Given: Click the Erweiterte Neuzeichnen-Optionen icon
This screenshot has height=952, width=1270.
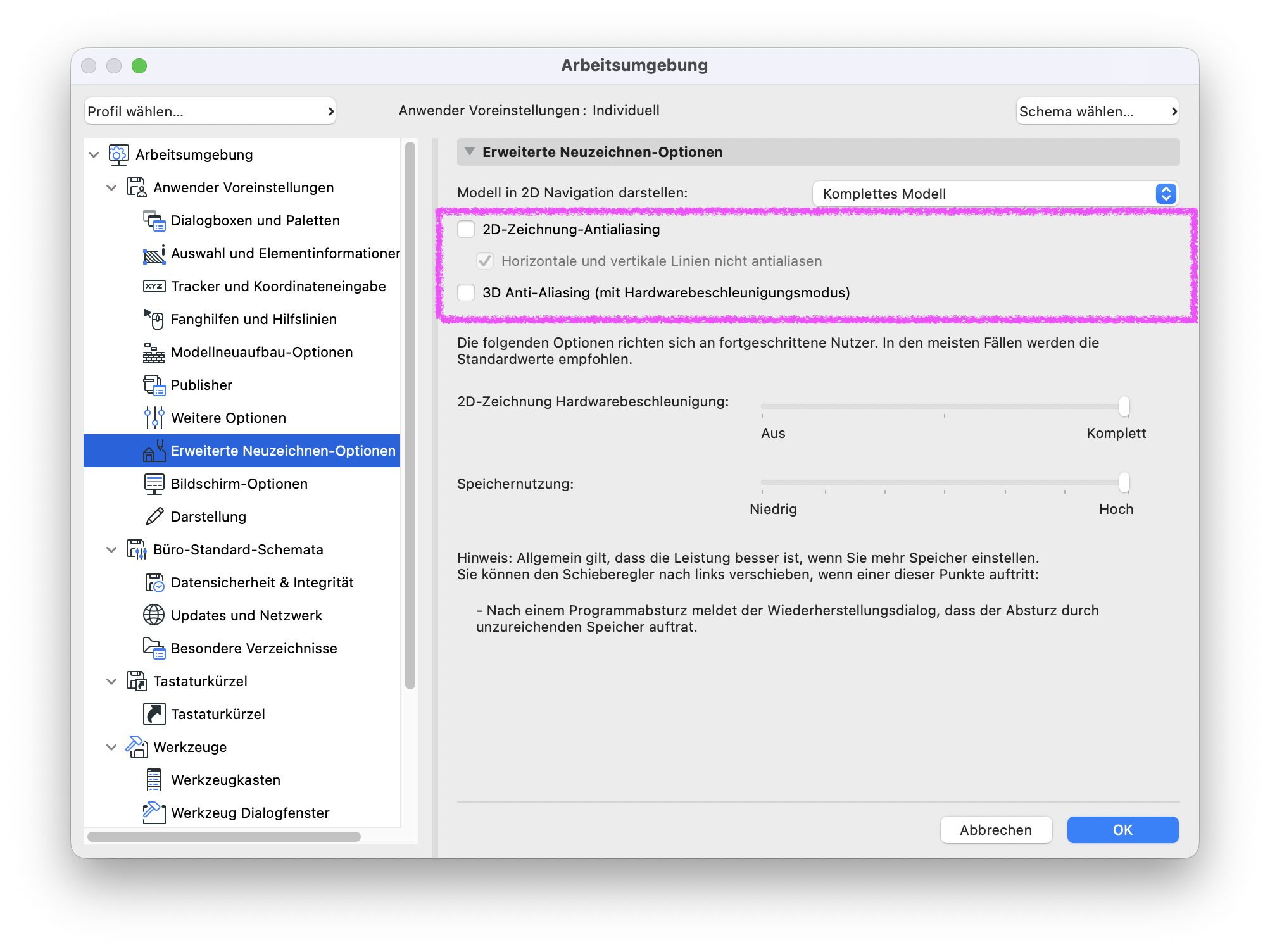Looking at the screenshot, I should coord(154,451).
